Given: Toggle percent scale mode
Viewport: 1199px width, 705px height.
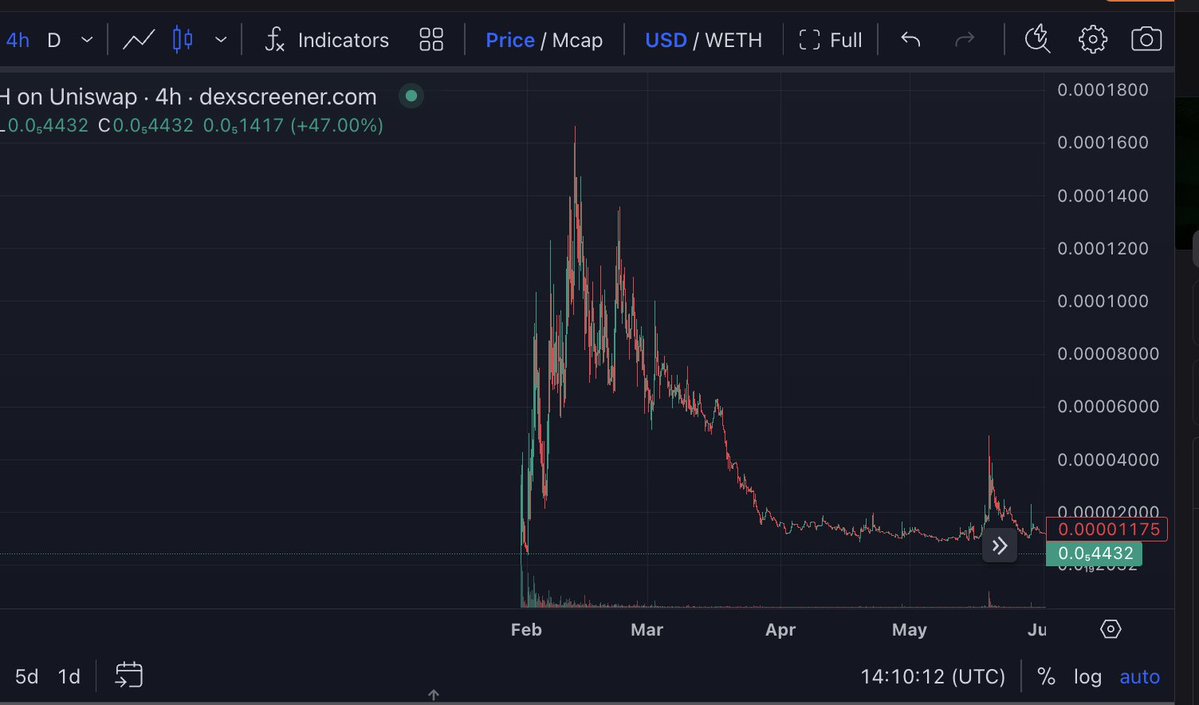Looking at the screenshot, I should (x=1046, y=677).
